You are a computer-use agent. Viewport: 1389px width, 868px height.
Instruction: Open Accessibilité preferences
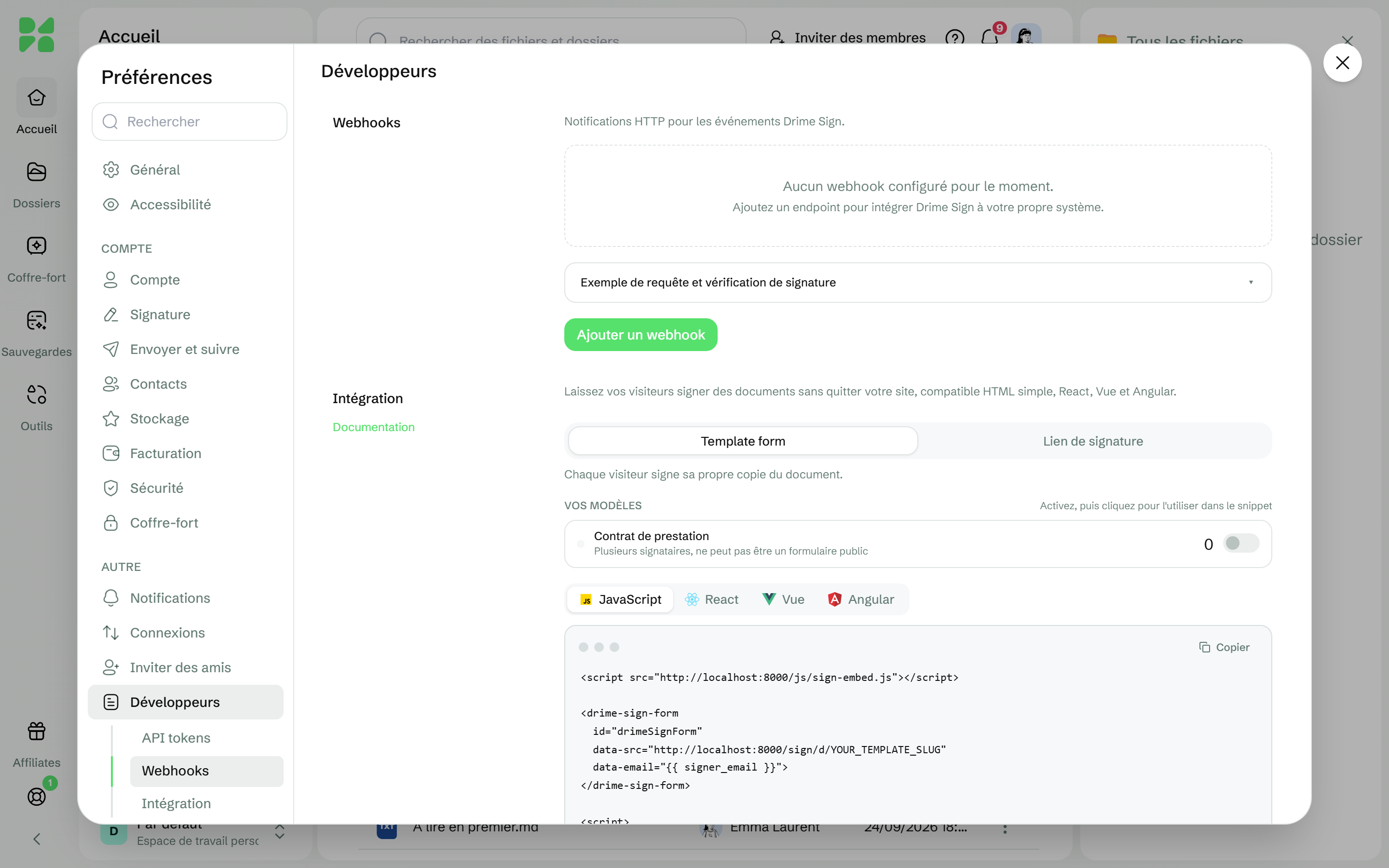(185, 204)
